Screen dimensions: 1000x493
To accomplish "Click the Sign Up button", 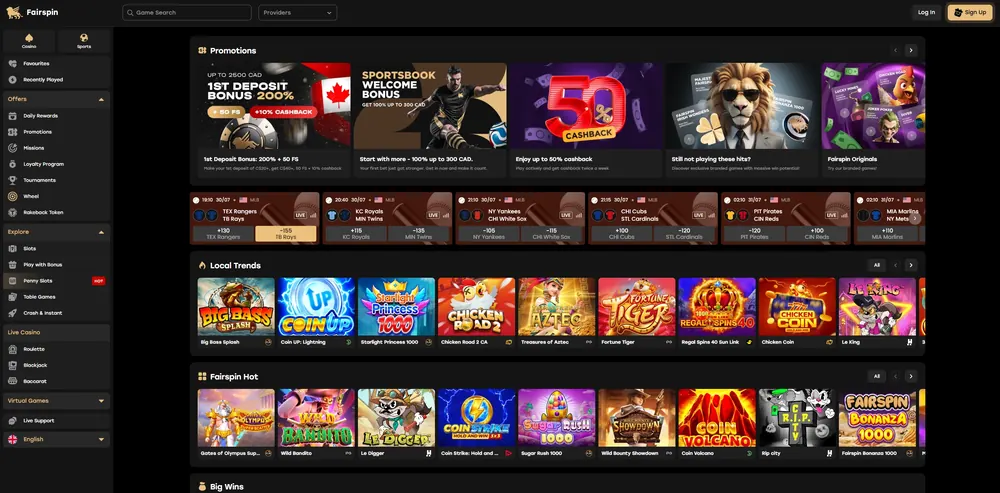I will [x=969, y=12].
